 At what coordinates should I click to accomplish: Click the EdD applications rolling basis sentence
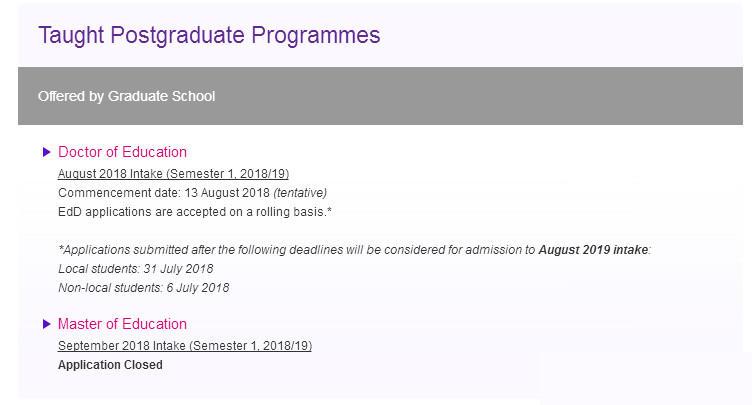(x=195, y=212)
